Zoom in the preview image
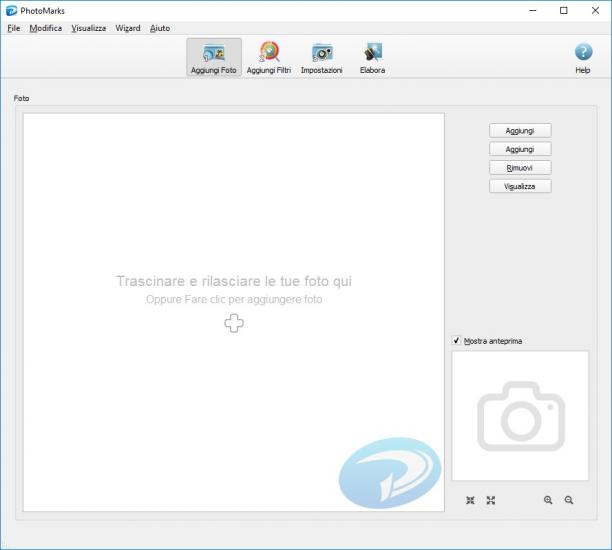 548,500
